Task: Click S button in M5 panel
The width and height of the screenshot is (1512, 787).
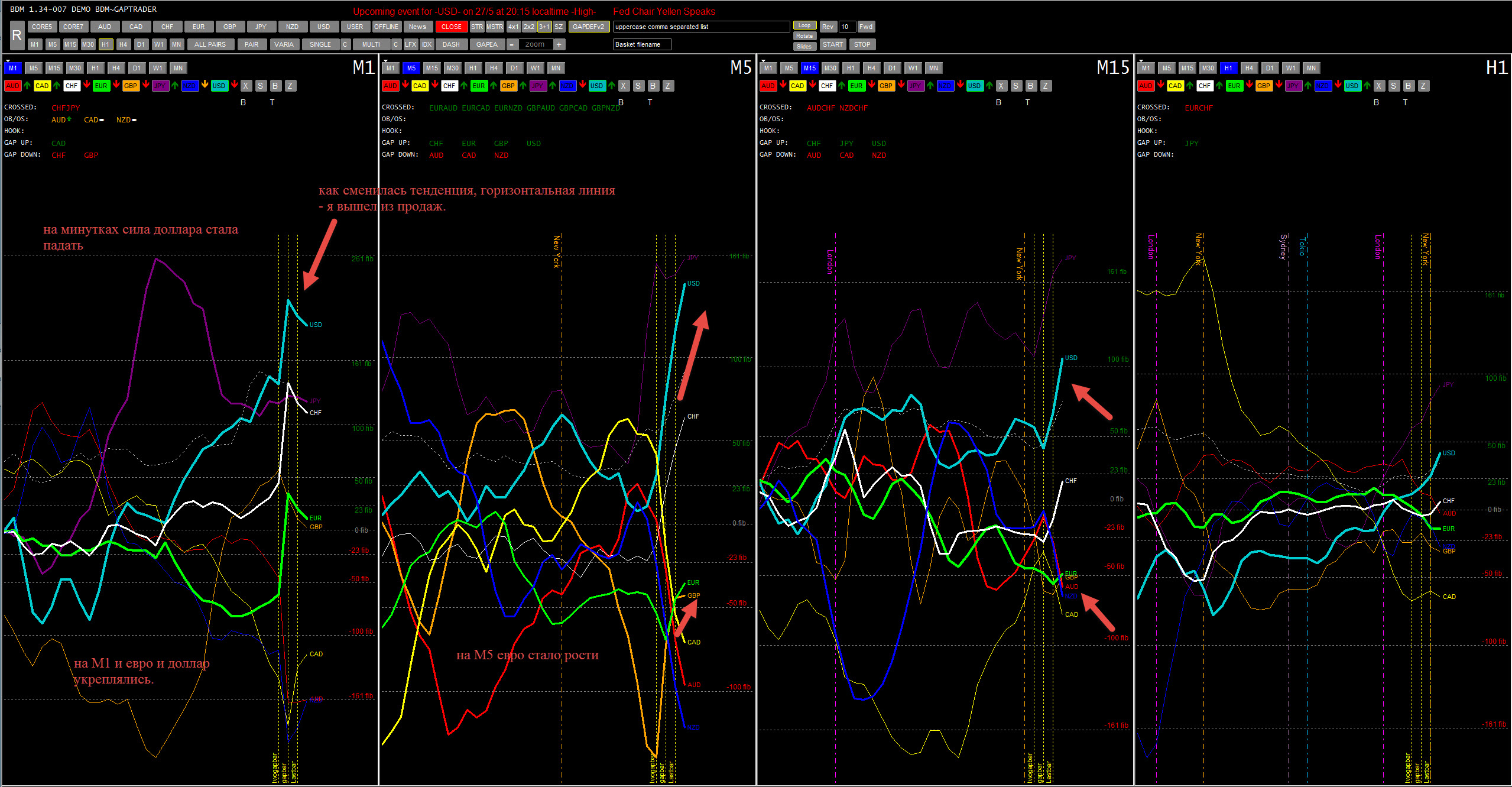Action: click(x=638, y=86)
